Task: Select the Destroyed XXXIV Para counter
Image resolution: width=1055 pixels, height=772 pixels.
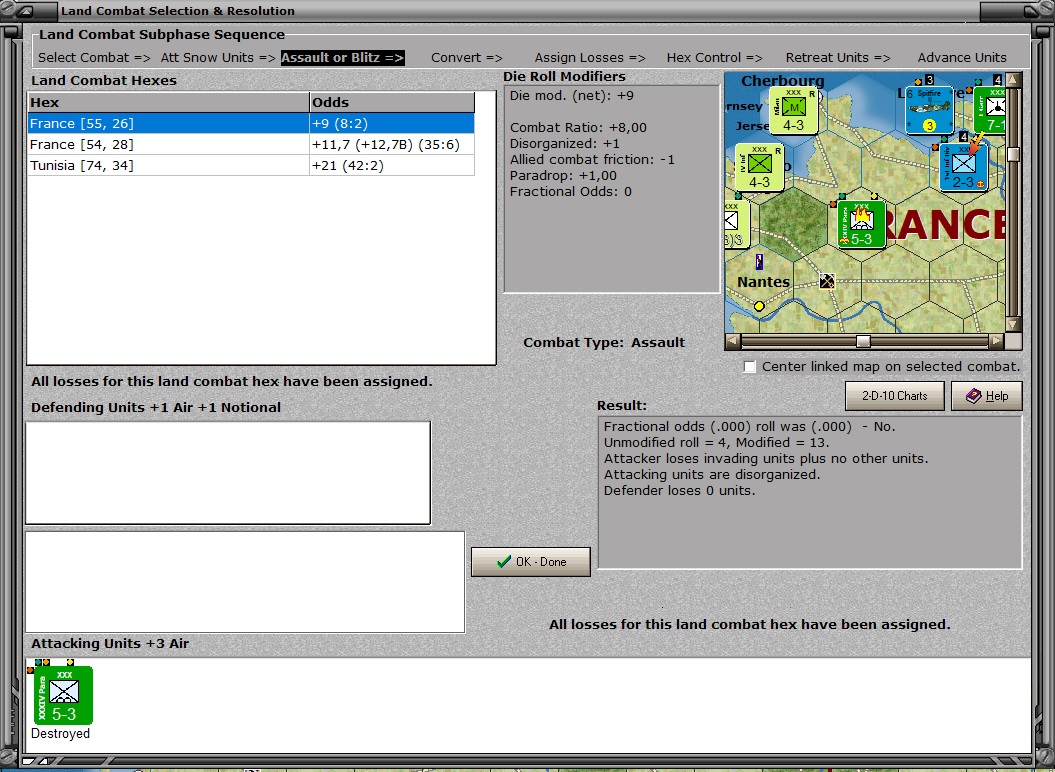Action: [63, 695]
